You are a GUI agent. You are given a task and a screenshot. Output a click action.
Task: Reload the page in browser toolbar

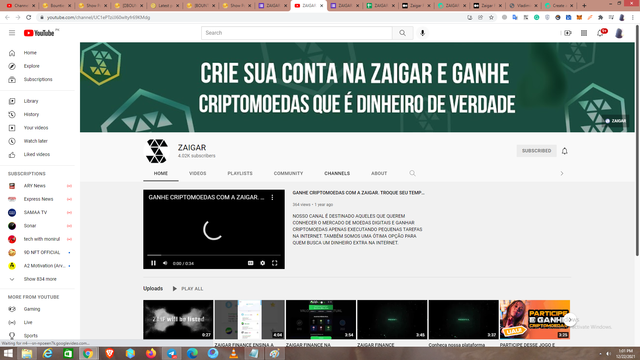coord(29,18)
